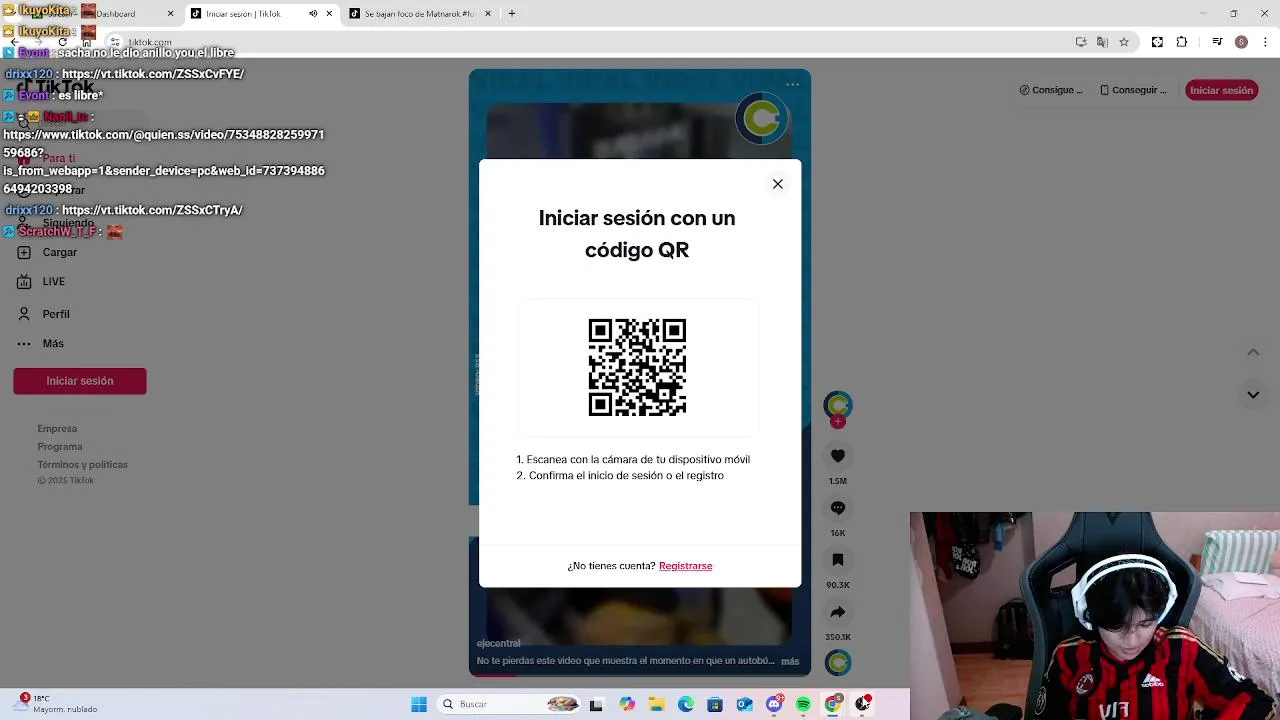Open the weather widget showing 18°C

point(57,704)
